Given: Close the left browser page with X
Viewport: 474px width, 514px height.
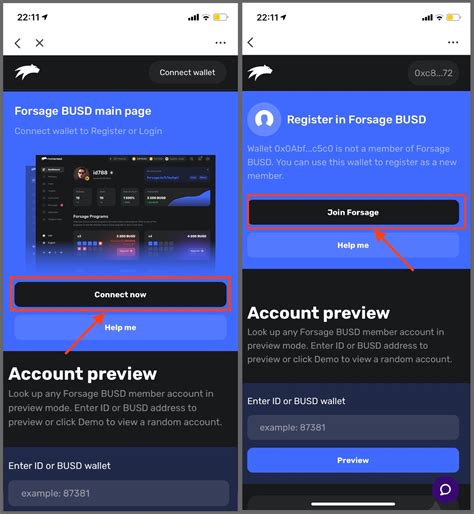Looking at the screenshot, I should tap(39, 43).
